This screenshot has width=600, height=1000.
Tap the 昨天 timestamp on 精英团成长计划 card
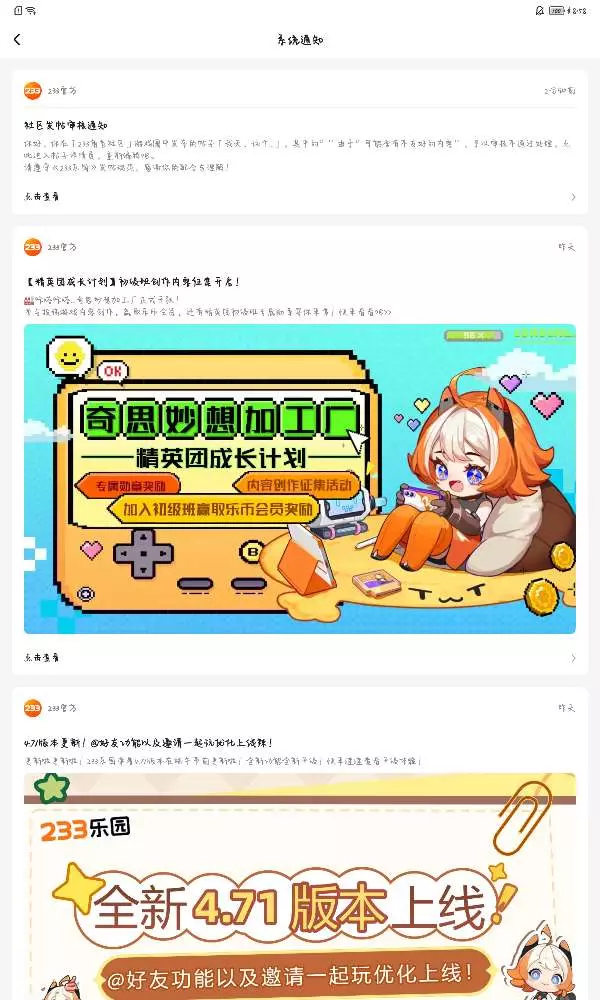click(x=566, y=247)
